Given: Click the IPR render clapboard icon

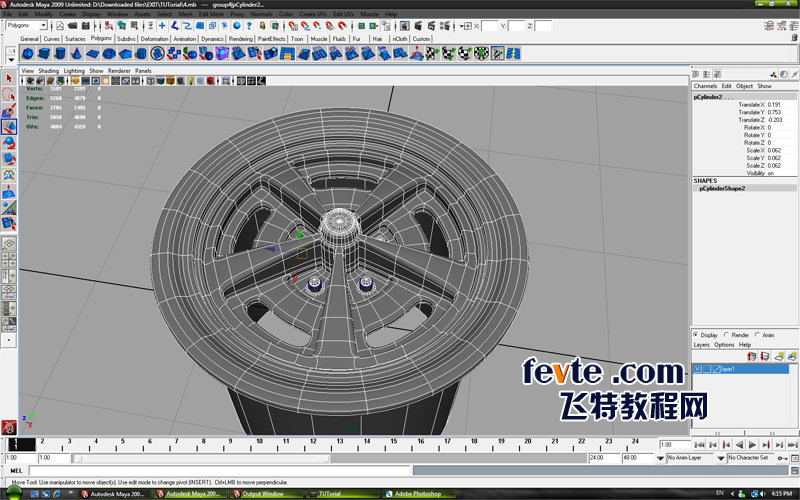Looking at the screenshot, I should 432,26.
